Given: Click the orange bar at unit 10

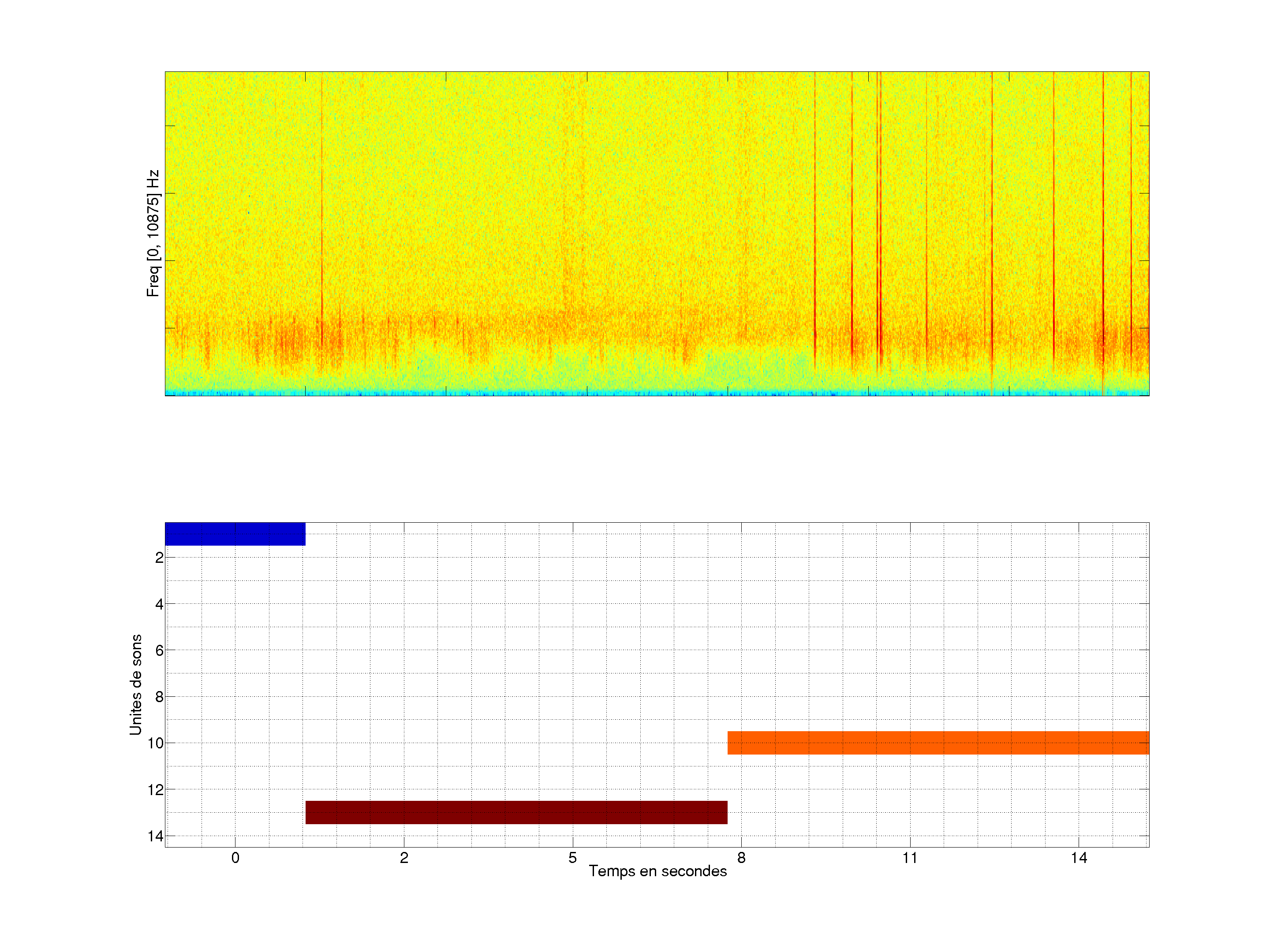Looking at the screenshot, I should [938, 743].
